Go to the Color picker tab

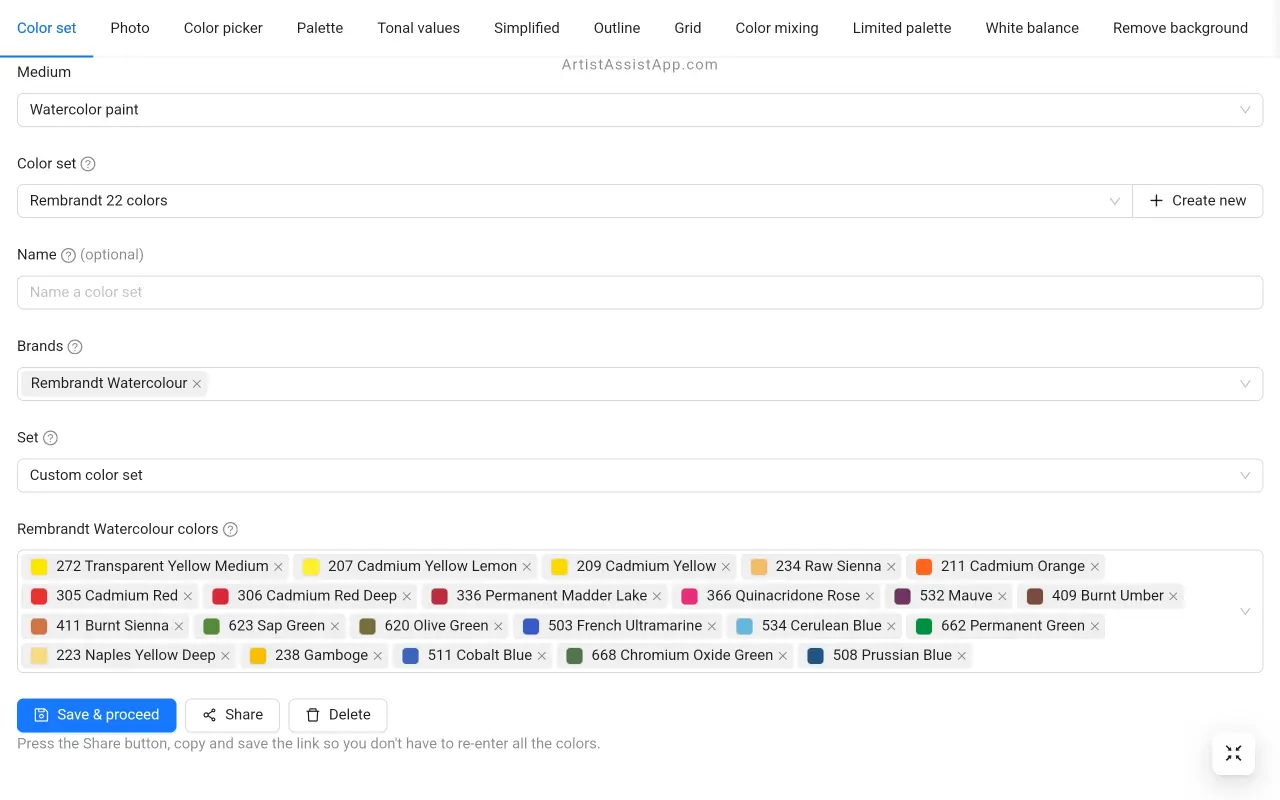(223, 28)
